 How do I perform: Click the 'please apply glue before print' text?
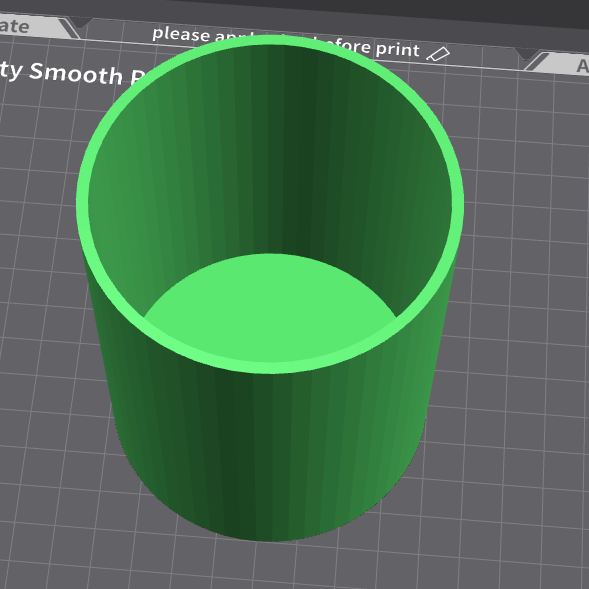[285, 41]
